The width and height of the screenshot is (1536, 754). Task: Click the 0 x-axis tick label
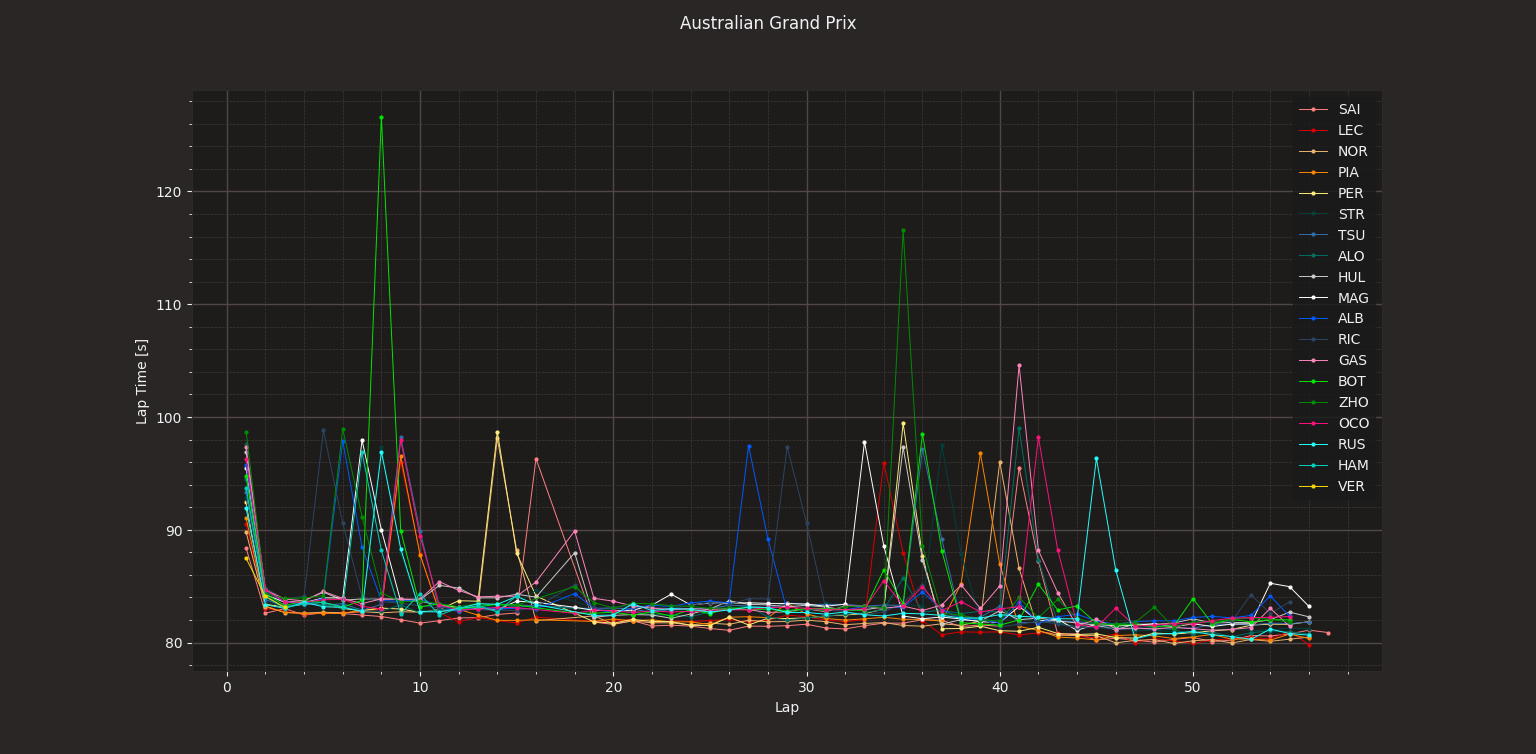click(227, 688)
